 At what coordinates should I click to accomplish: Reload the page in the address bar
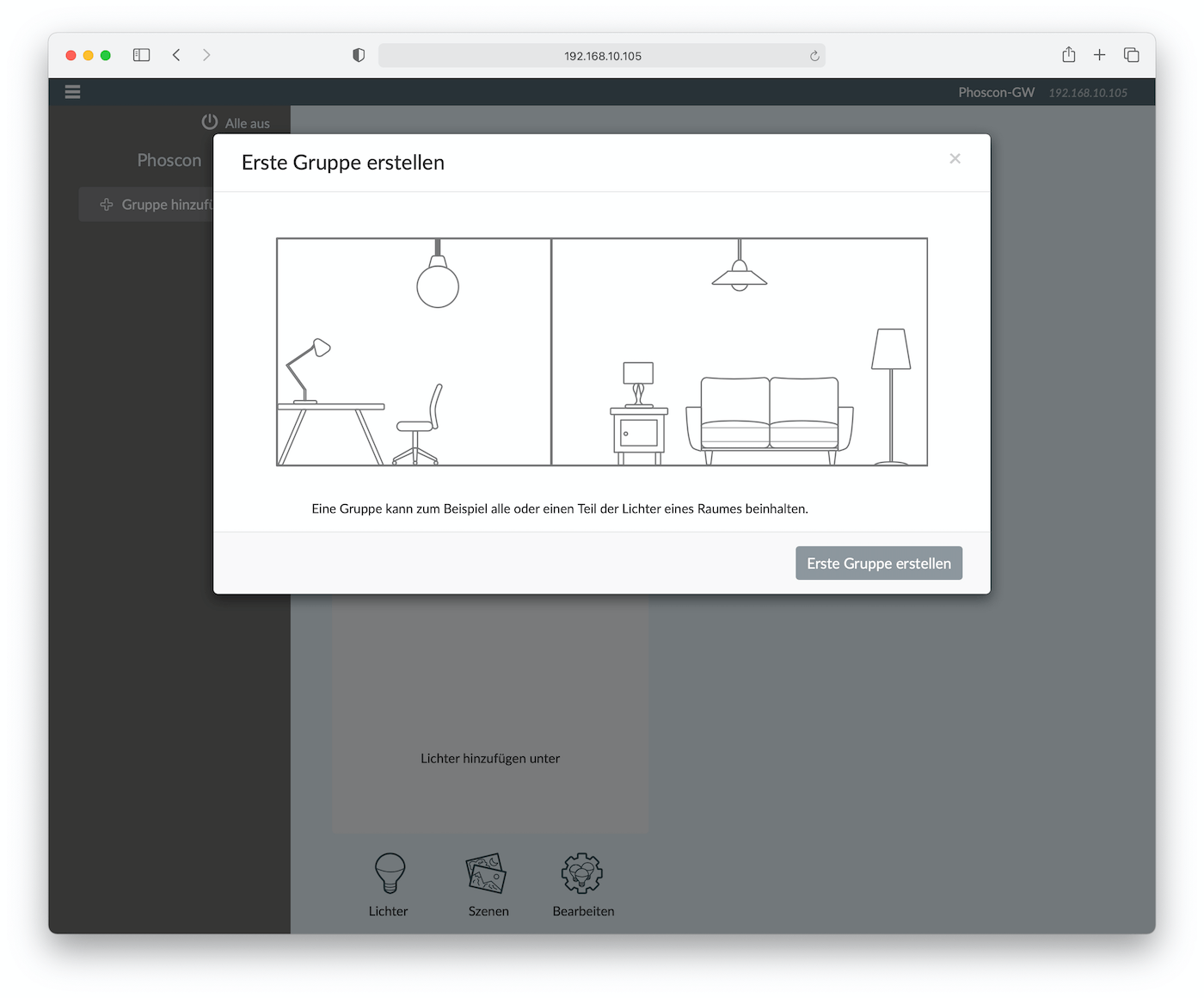[814, 56]
